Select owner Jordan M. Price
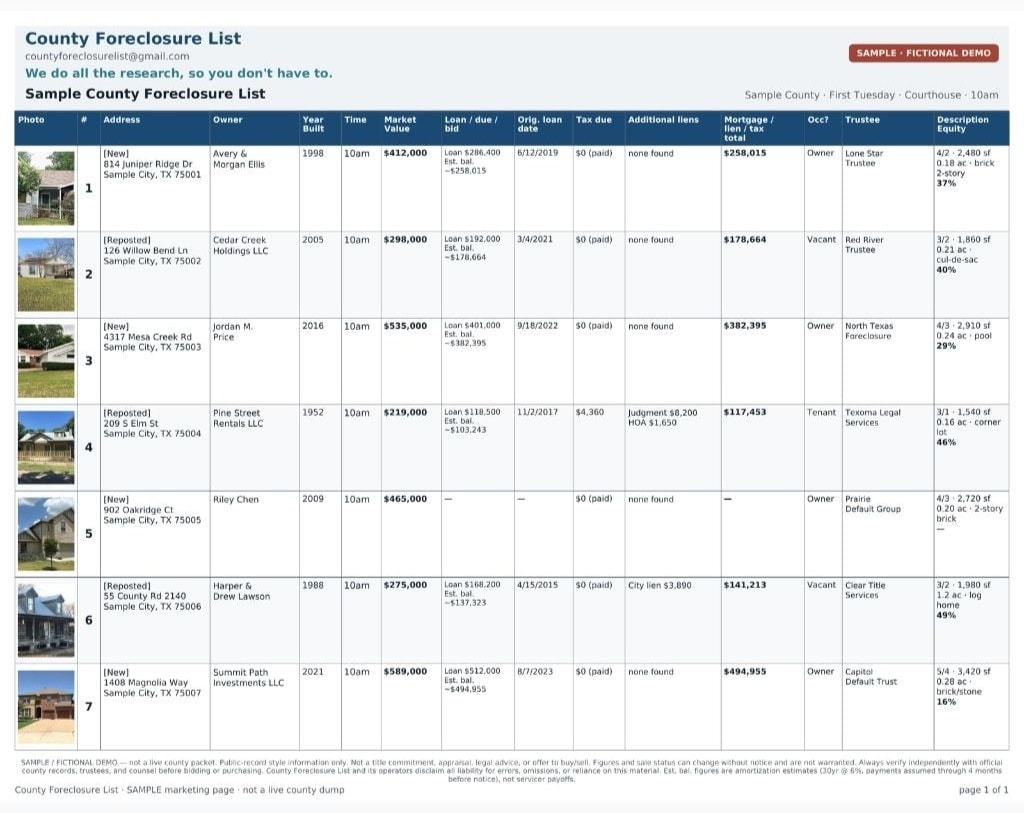The width and height of the screenshot is (1024, 813). [232, 332]
